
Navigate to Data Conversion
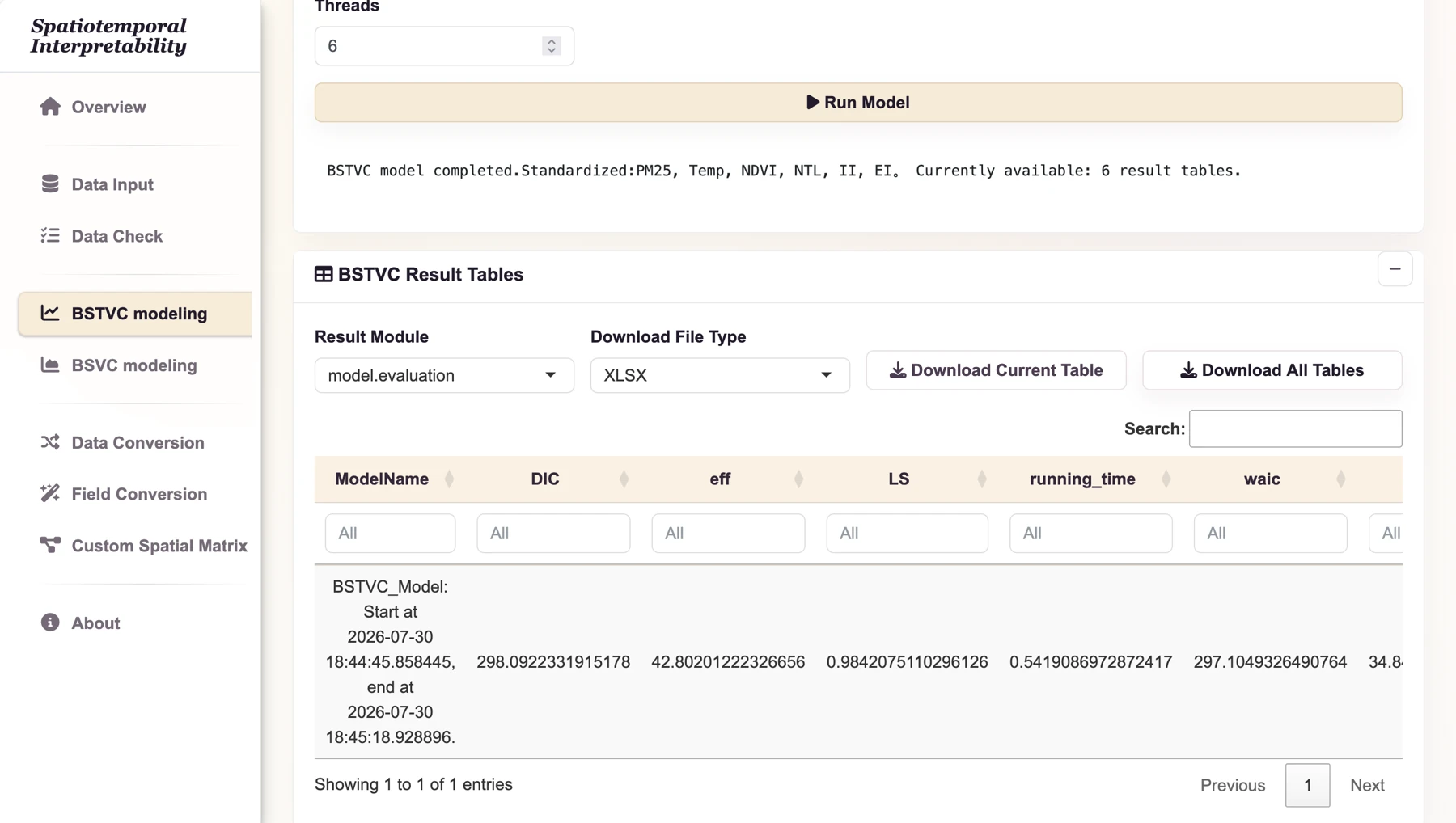tap(134, 443)
